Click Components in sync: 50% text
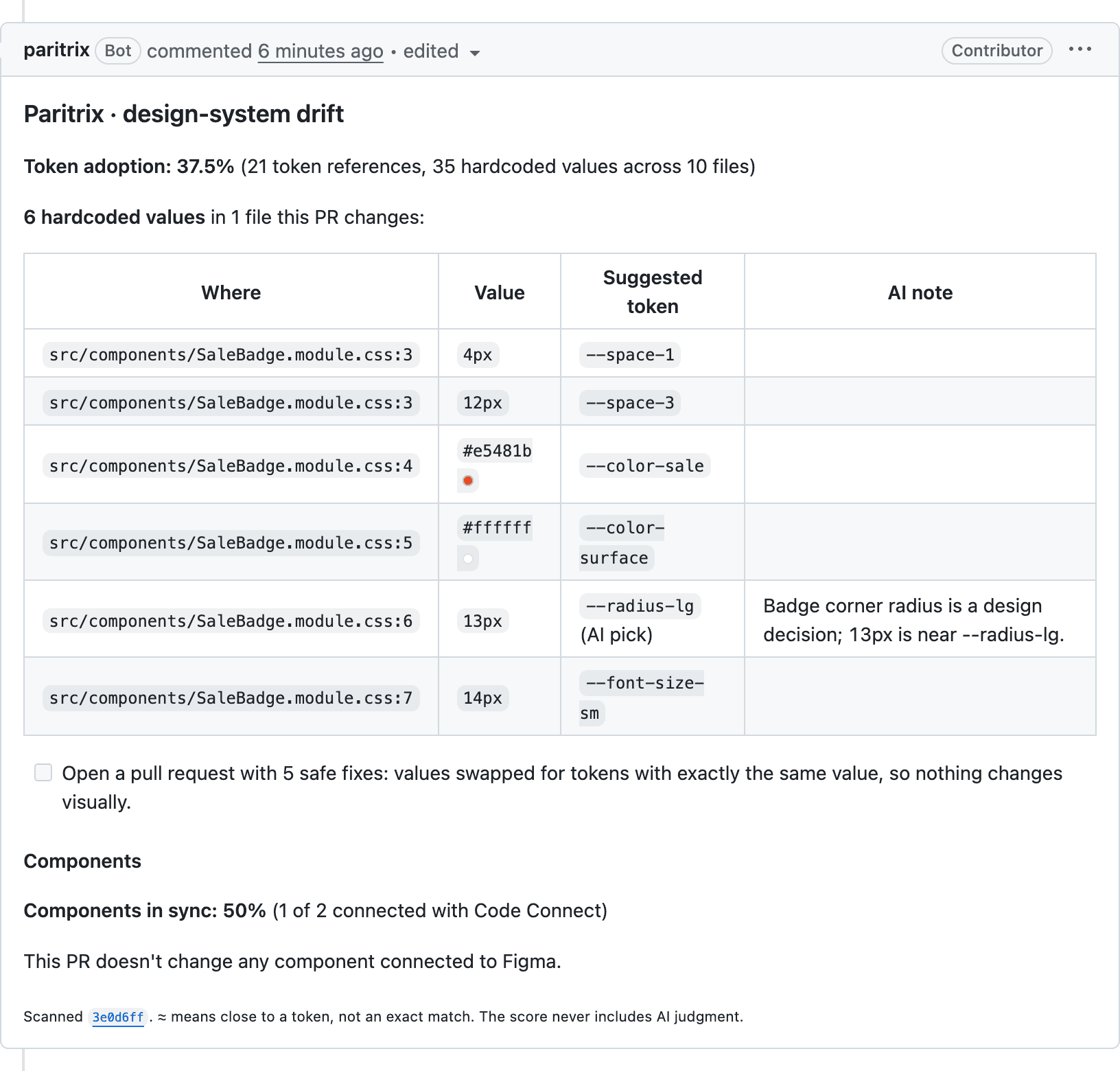Viewport: 1120px width, 1071px height. click(145, 910)
